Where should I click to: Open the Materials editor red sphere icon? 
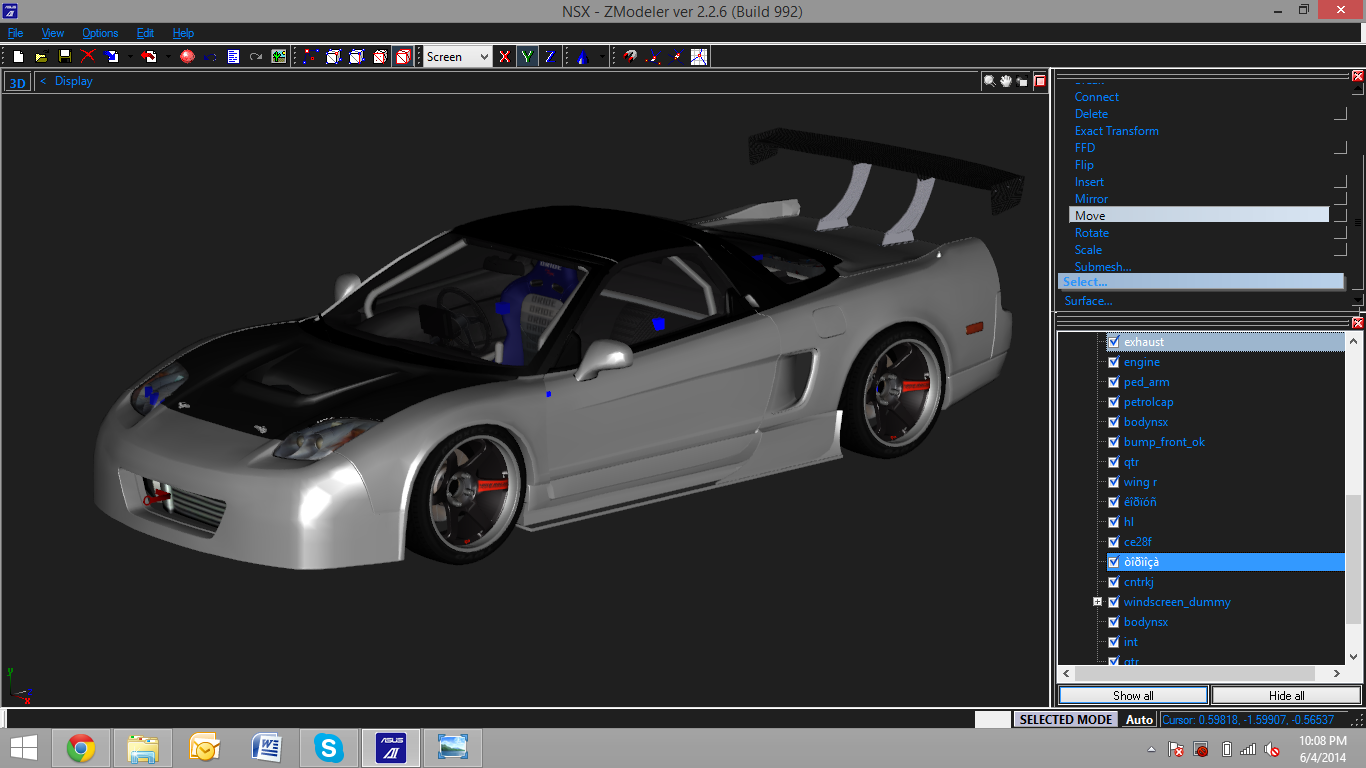(x=187, y=57)
